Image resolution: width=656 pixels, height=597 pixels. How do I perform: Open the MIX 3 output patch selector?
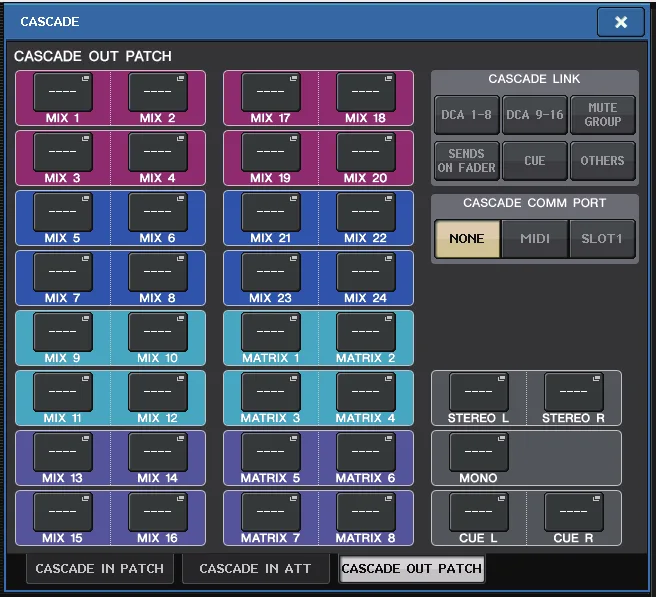[63, 152]
